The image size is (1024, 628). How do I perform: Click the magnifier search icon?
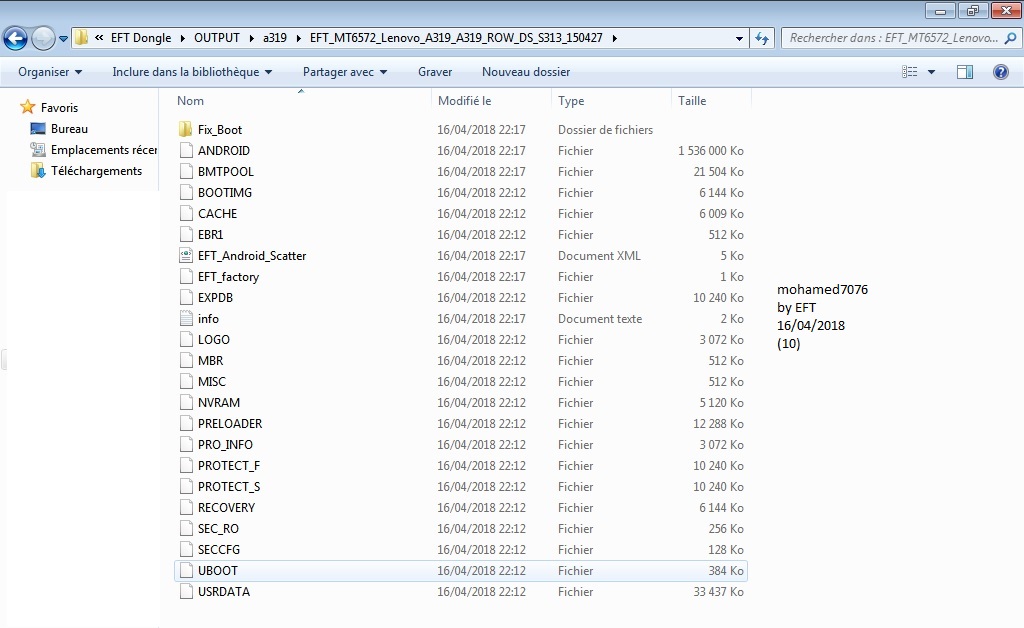(1010, 38)
